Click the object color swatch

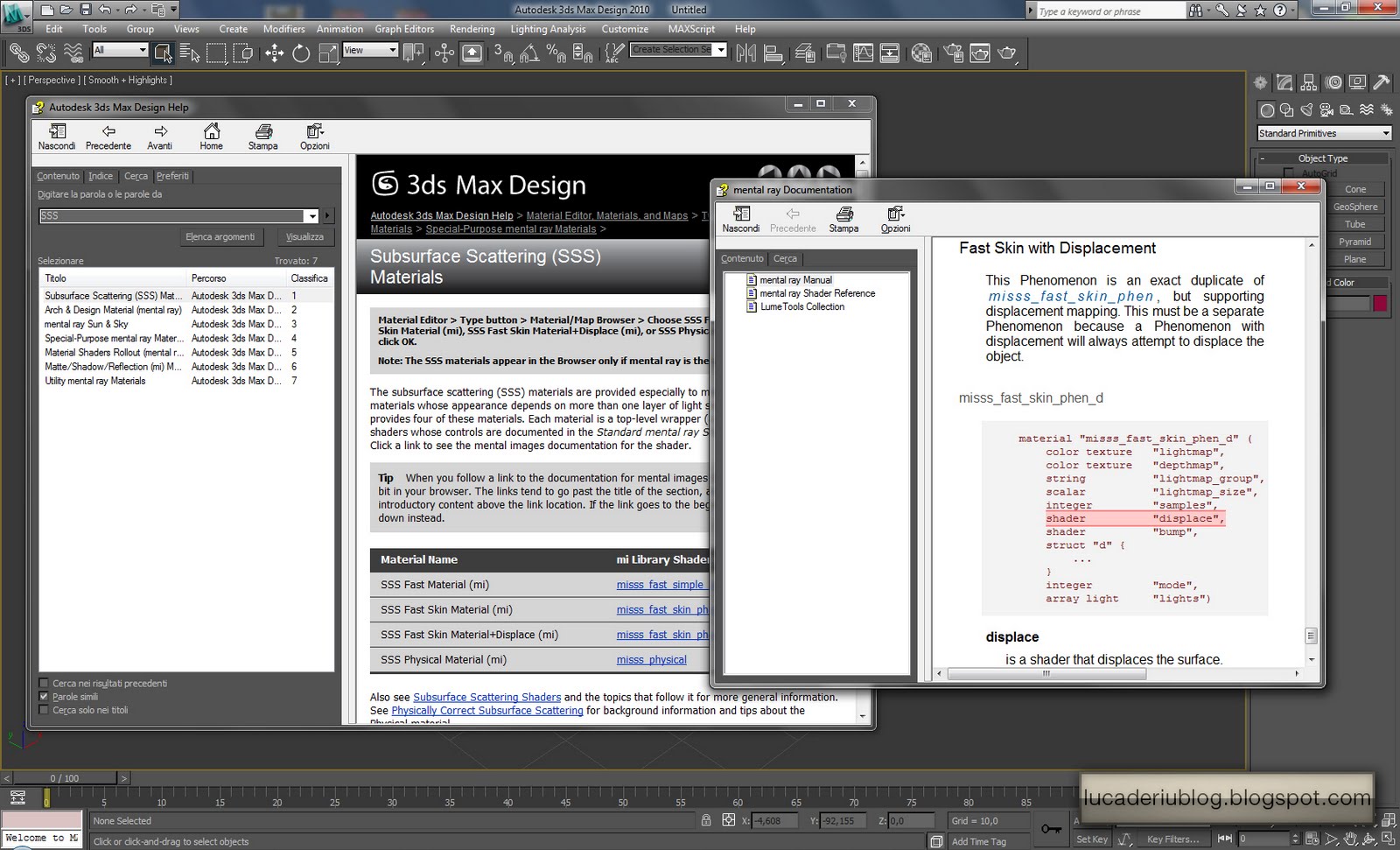(1380, 303)
